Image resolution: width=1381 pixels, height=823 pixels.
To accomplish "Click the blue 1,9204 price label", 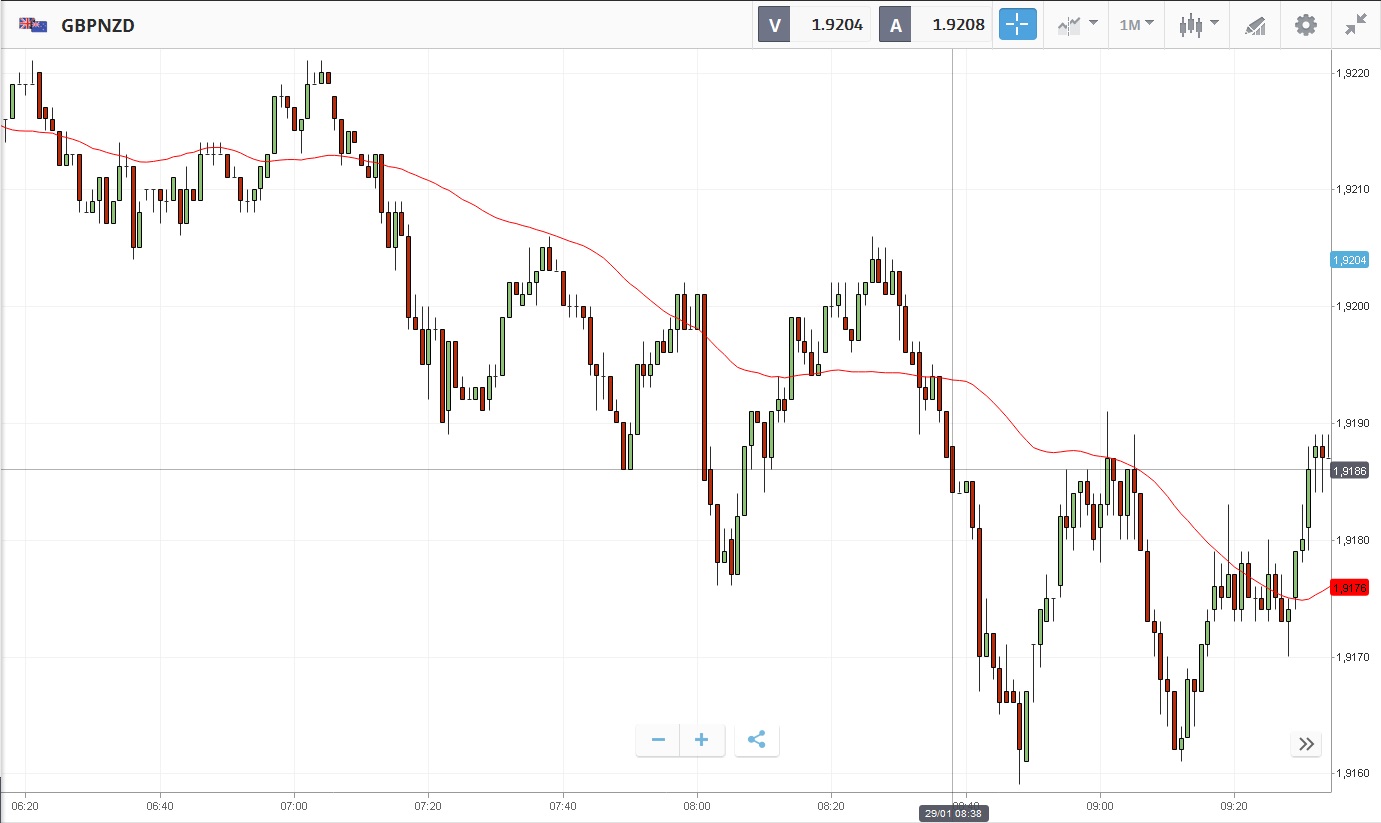I will [x=1349, y=260].
